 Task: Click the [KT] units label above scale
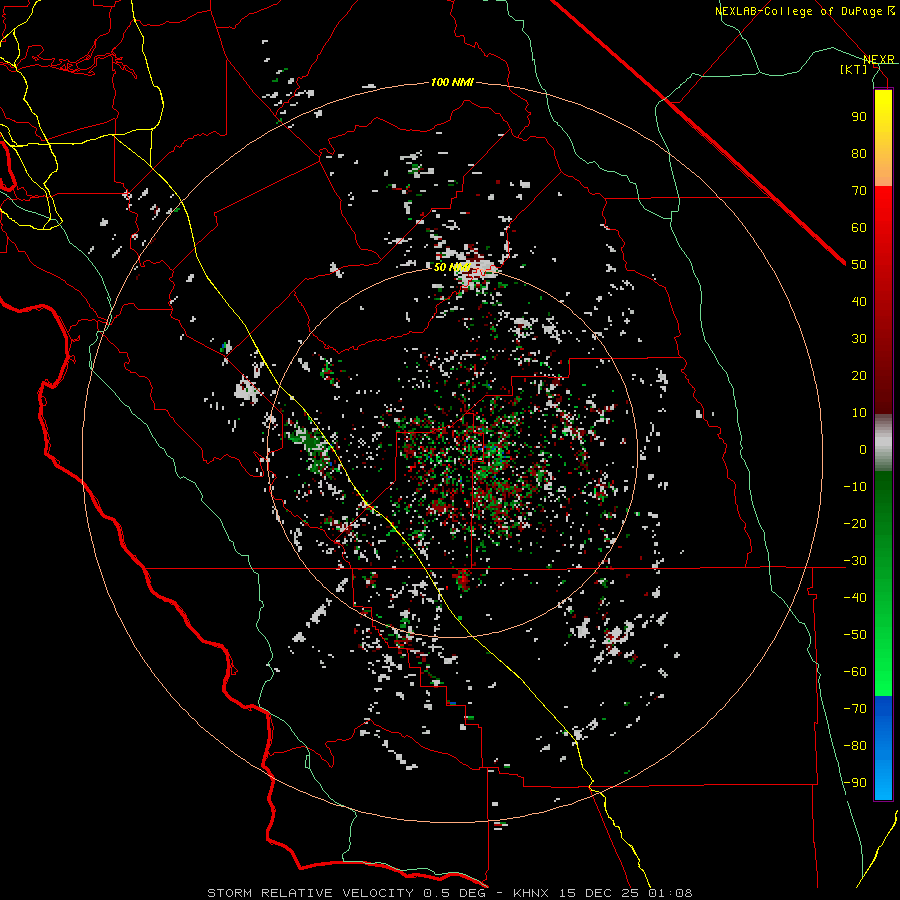click(x=853, y=69)
